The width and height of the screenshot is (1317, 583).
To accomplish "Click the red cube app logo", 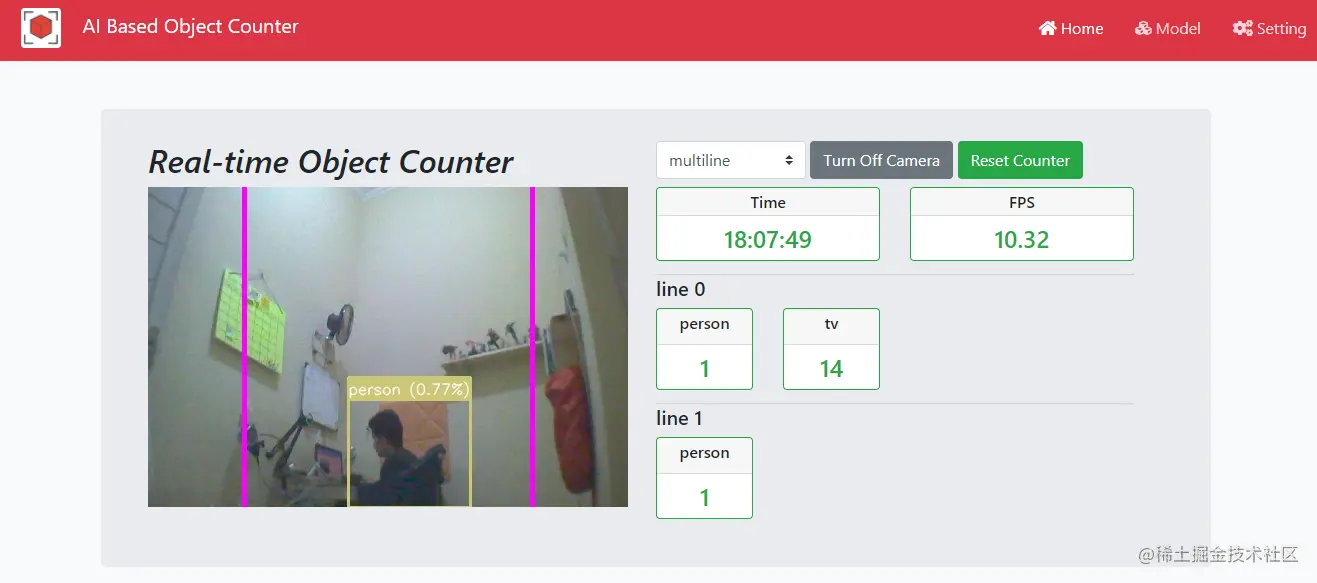I will [41, 28].
